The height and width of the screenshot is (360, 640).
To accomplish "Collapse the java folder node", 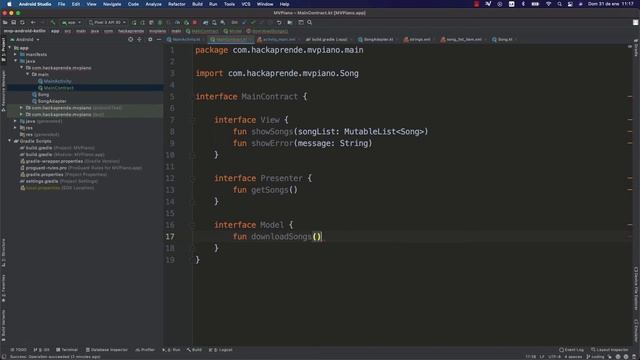I will click(16, 61).
